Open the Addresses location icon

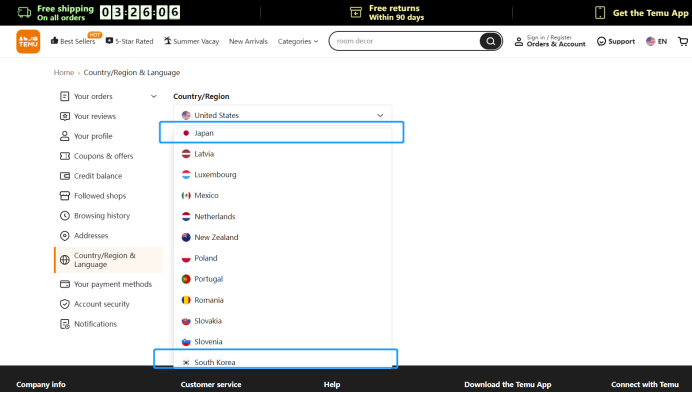65,236
